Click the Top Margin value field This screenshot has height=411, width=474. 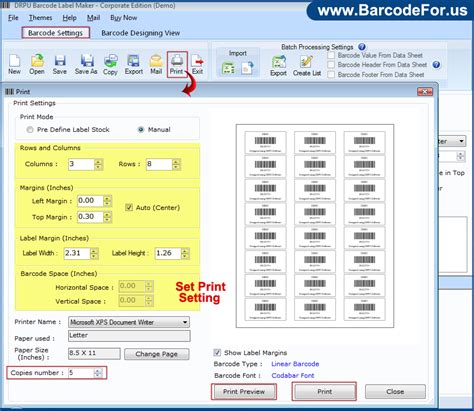click(90, 217)
